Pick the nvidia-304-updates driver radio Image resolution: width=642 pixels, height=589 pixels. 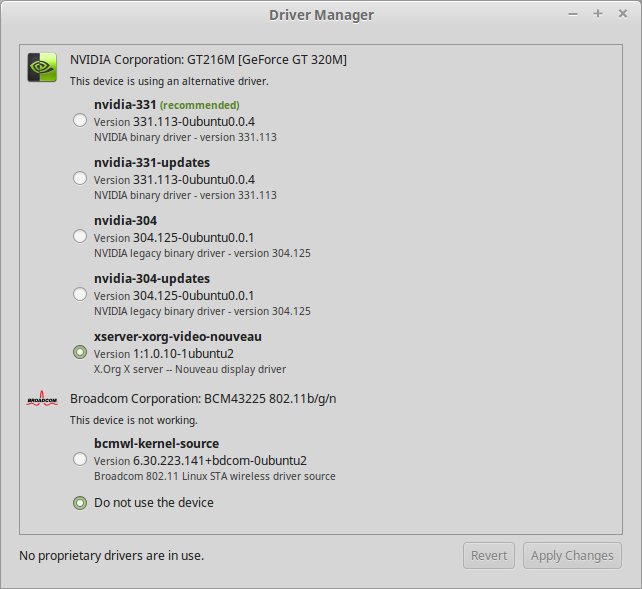pos(80,294)
